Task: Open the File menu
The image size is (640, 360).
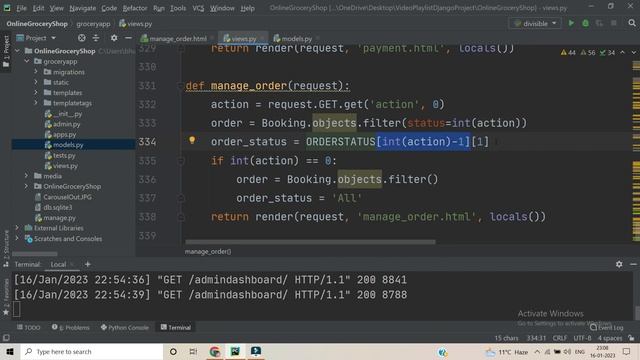Action: point(21,8)
